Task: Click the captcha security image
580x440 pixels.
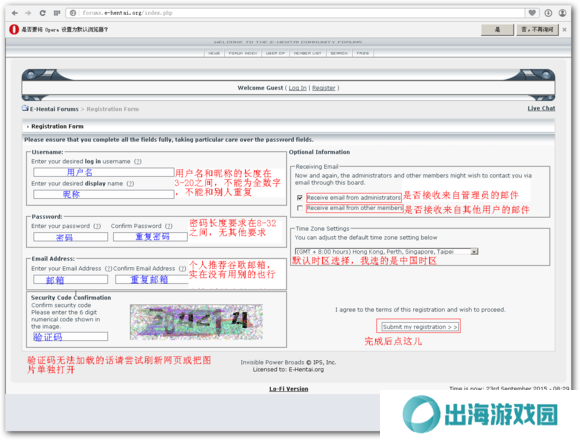Action: pos(196,322)
